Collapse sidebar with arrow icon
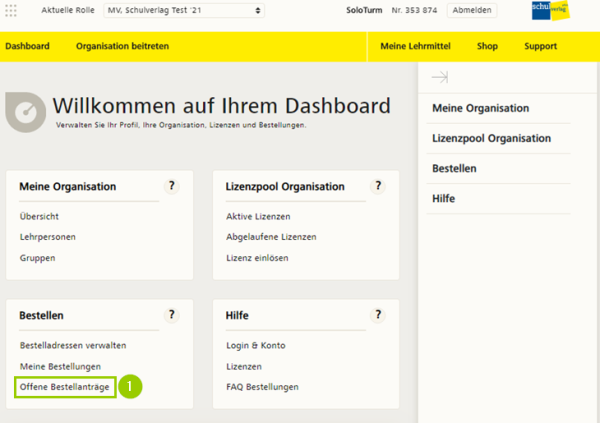 pyautogui.click(x=440, y=77)
